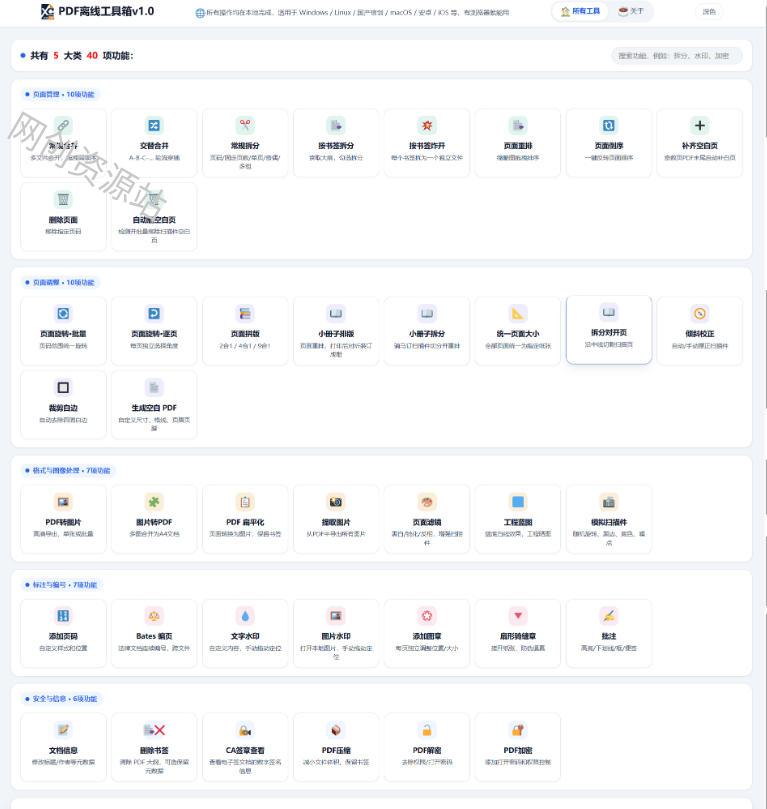Launch the PDF压缩 compression tool
Image resolution: width=767 pixels, height=809 pixels.
coord(336,748)
